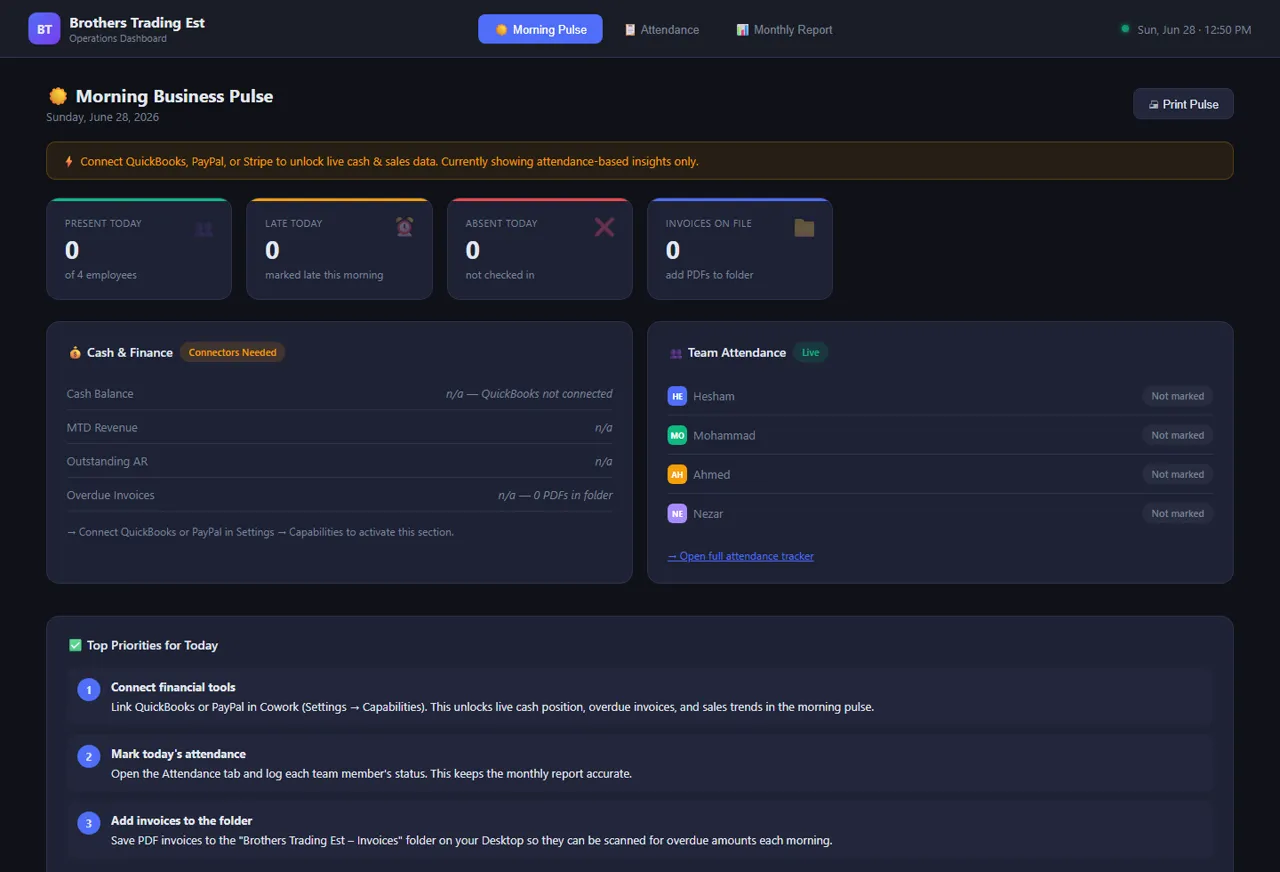This screenshot has width=1280, height=872.
Task: Click the people icon beside Team Attendance
Action: tap(676, 352)
